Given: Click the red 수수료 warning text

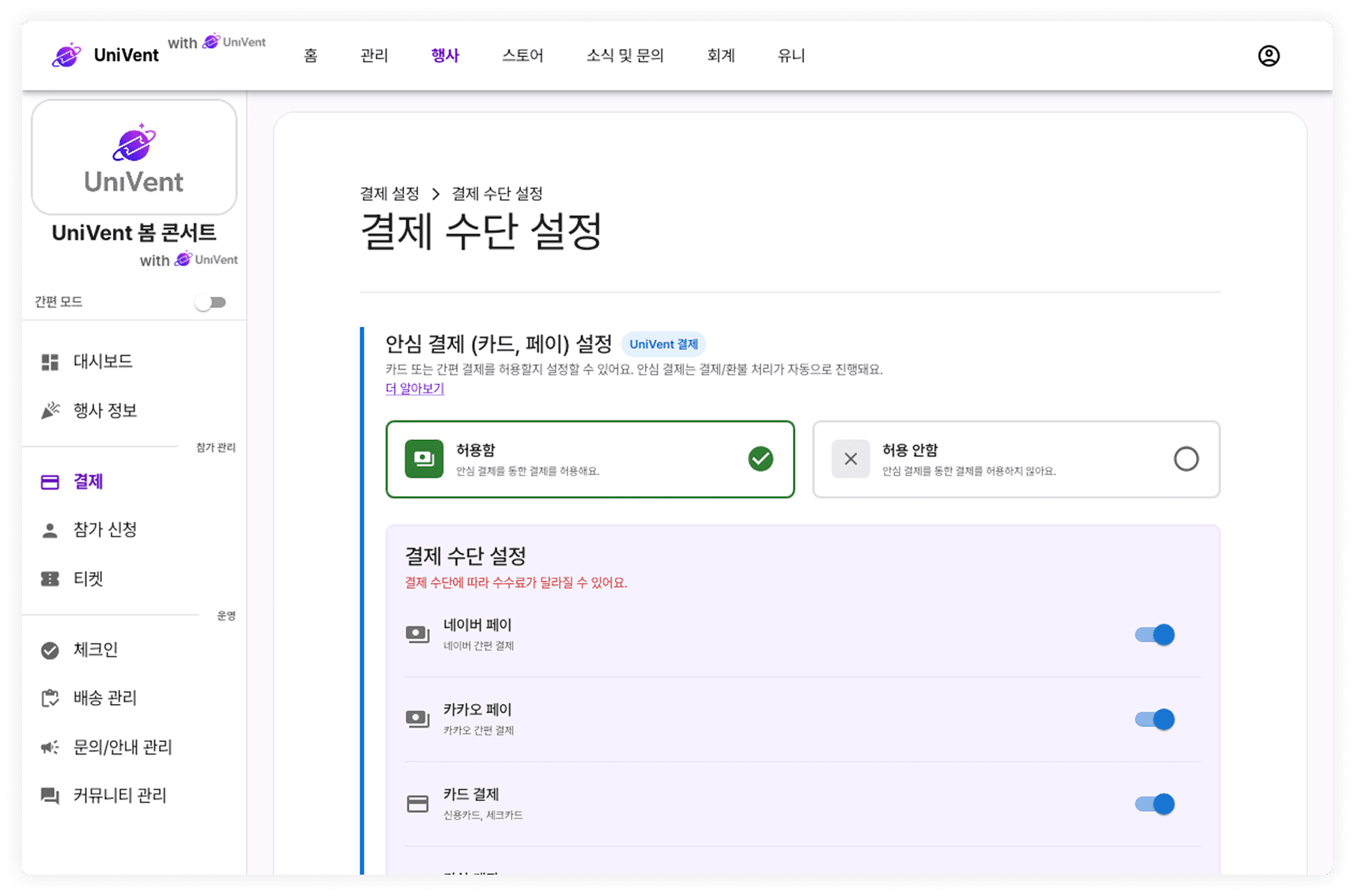Looking at the screenshot, I should (x=516, y=583).
